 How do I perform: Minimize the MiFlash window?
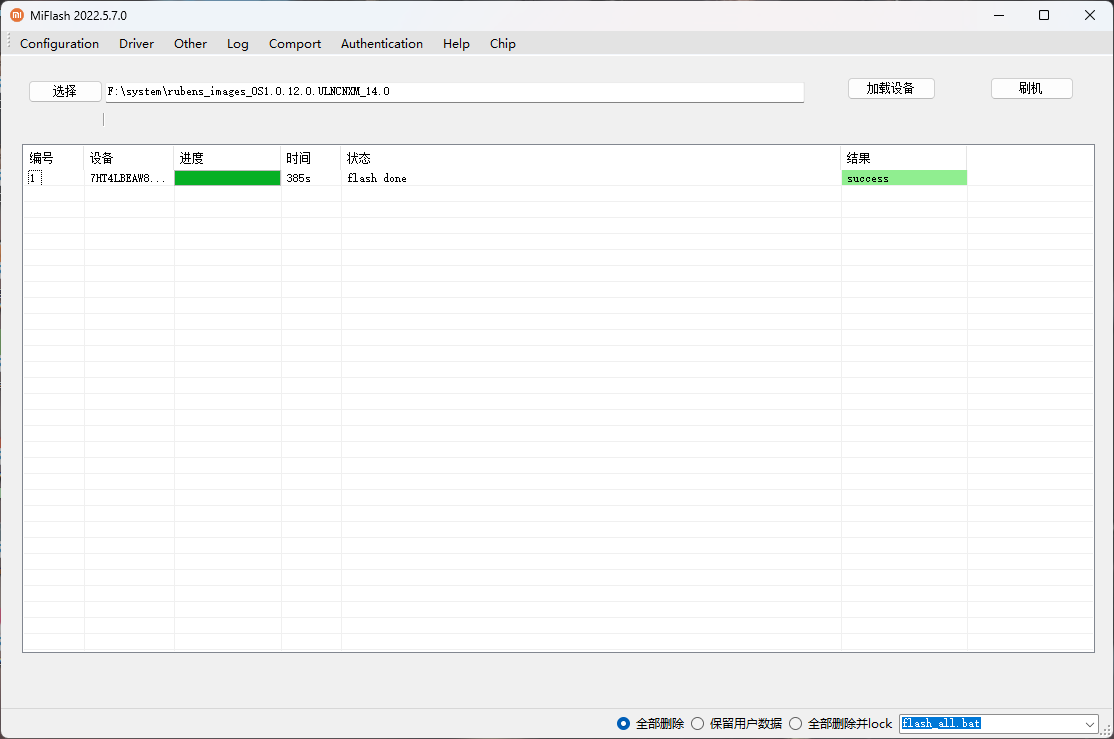point(999,15)
